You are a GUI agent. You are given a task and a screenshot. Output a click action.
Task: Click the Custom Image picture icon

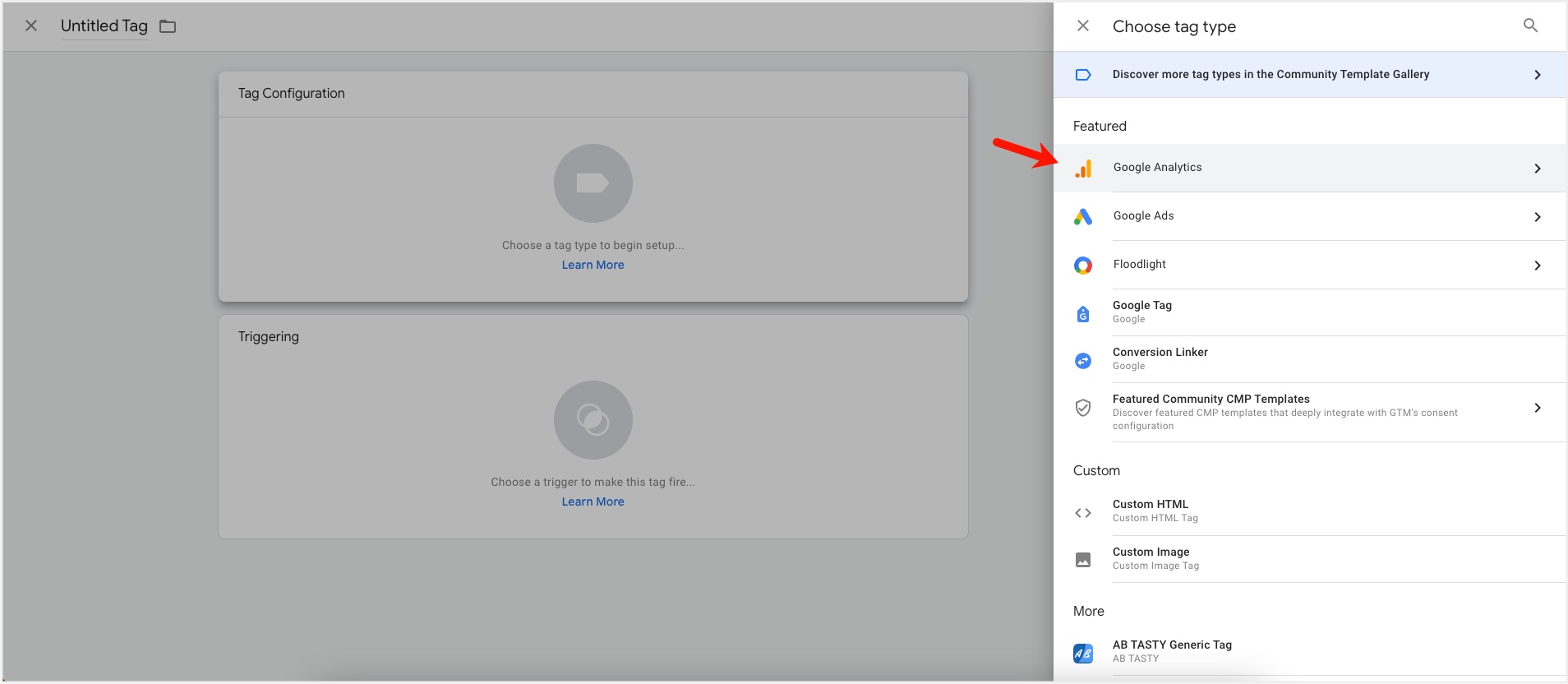1083,560
